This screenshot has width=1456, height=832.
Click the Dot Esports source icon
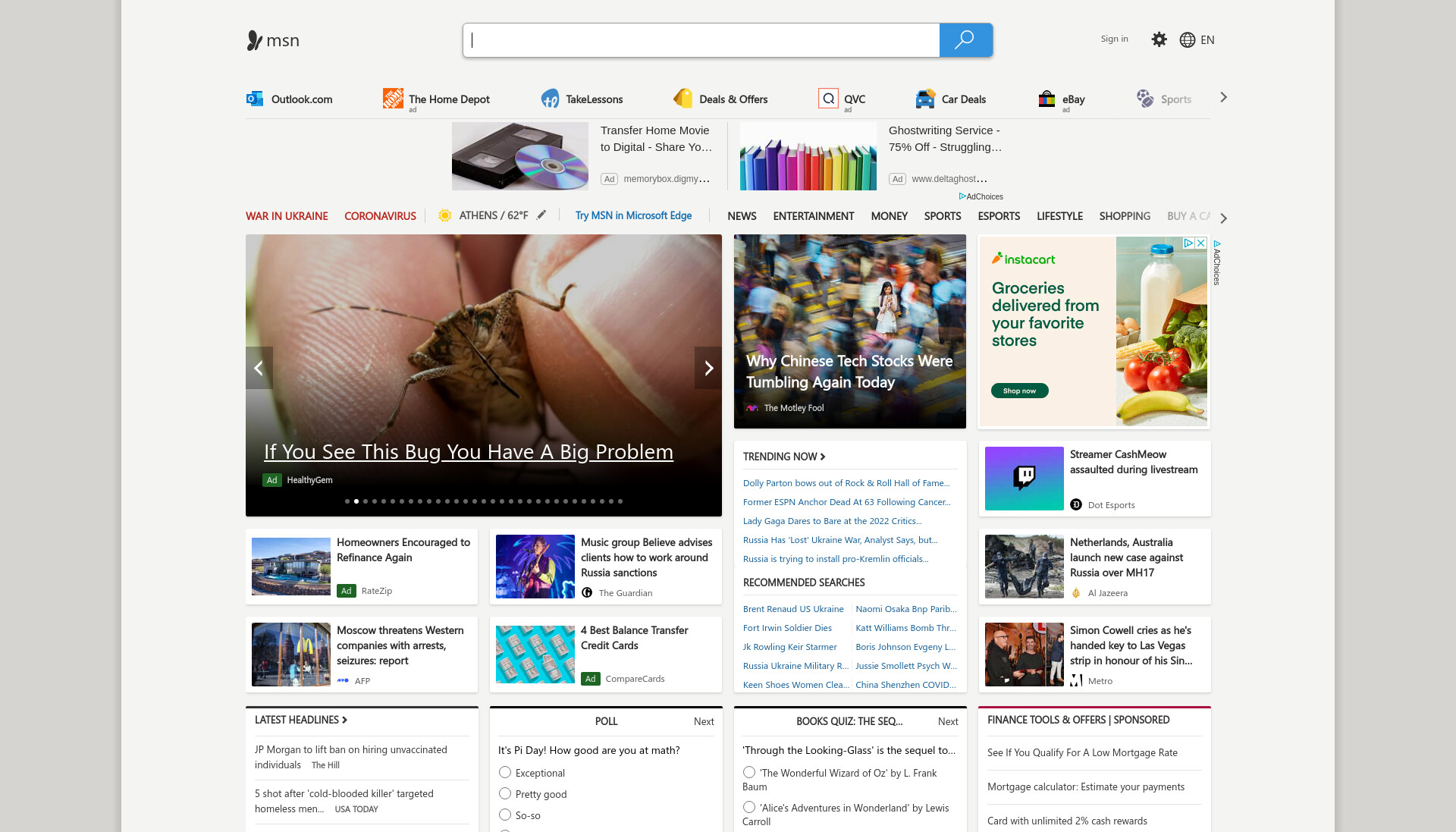coord(1076,504)
